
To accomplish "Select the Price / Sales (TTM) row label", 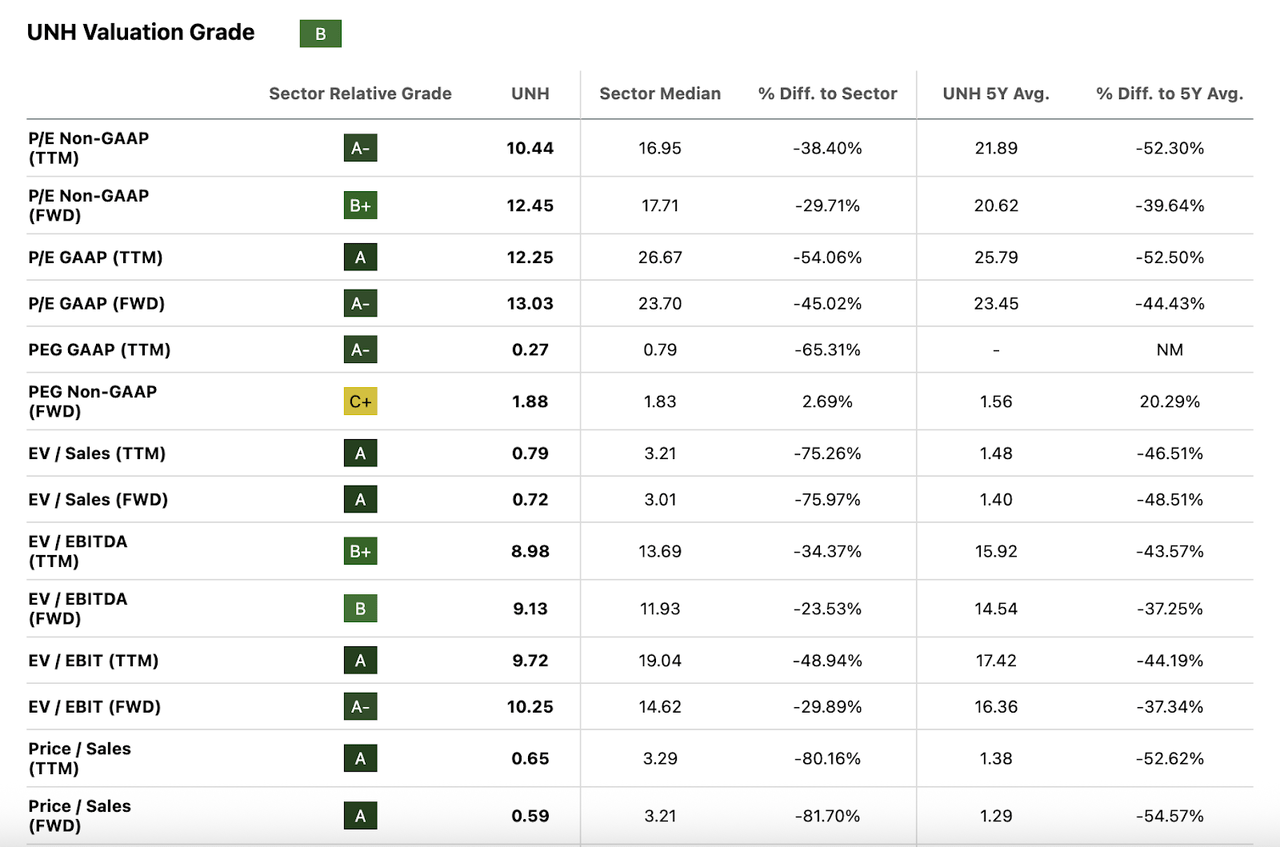I will tap(79, 759).
